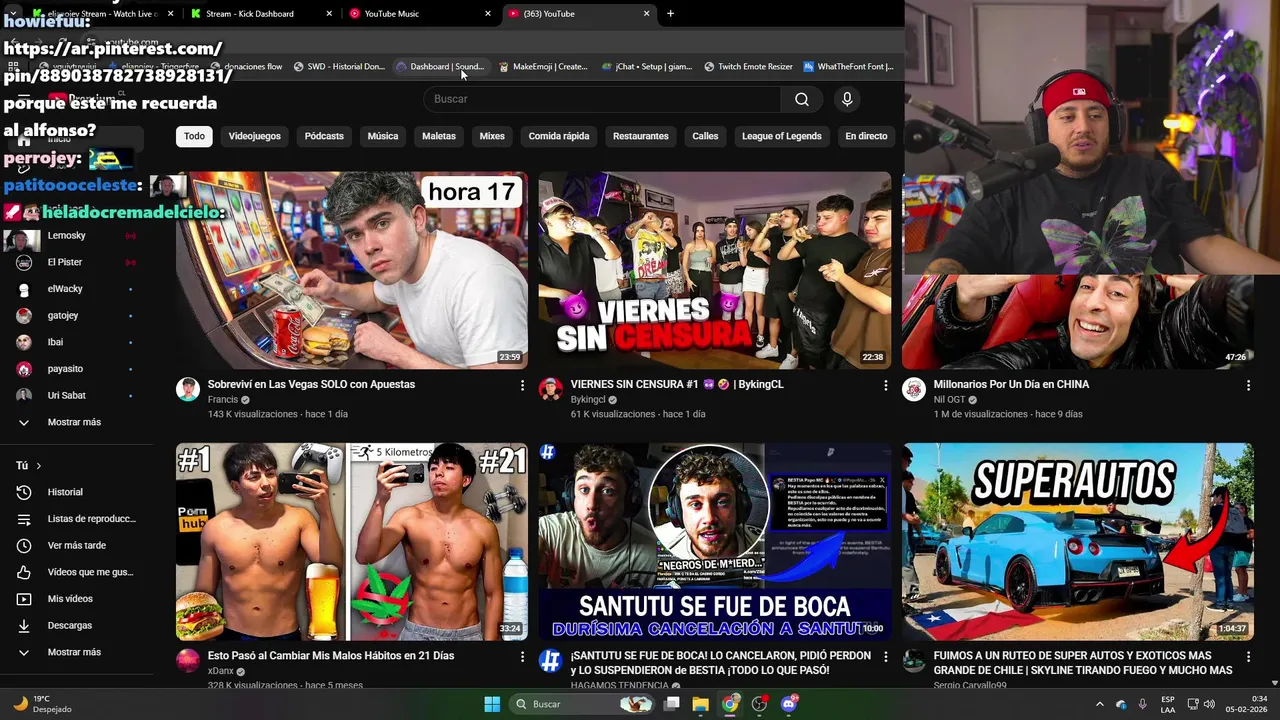Open Bykingcl channel avatar
The image size is (1280, 720).
(551, 389)
